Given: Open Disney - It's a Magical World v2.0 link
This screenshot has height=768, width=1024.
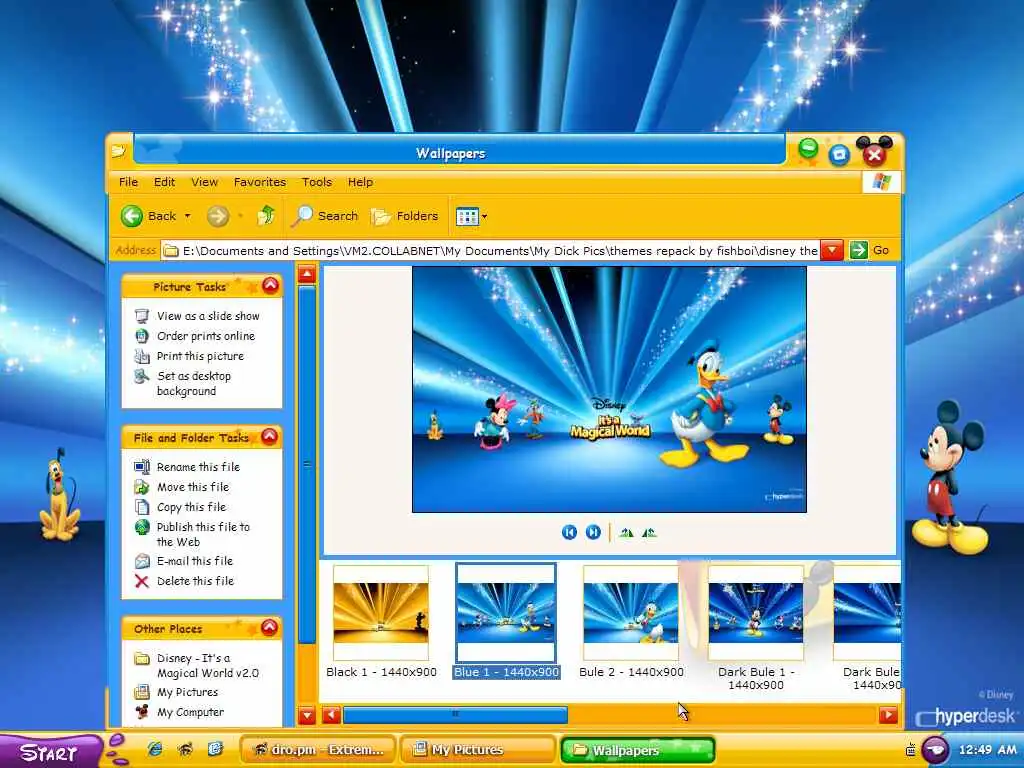Looking at the screenshot, I should 208,665.
